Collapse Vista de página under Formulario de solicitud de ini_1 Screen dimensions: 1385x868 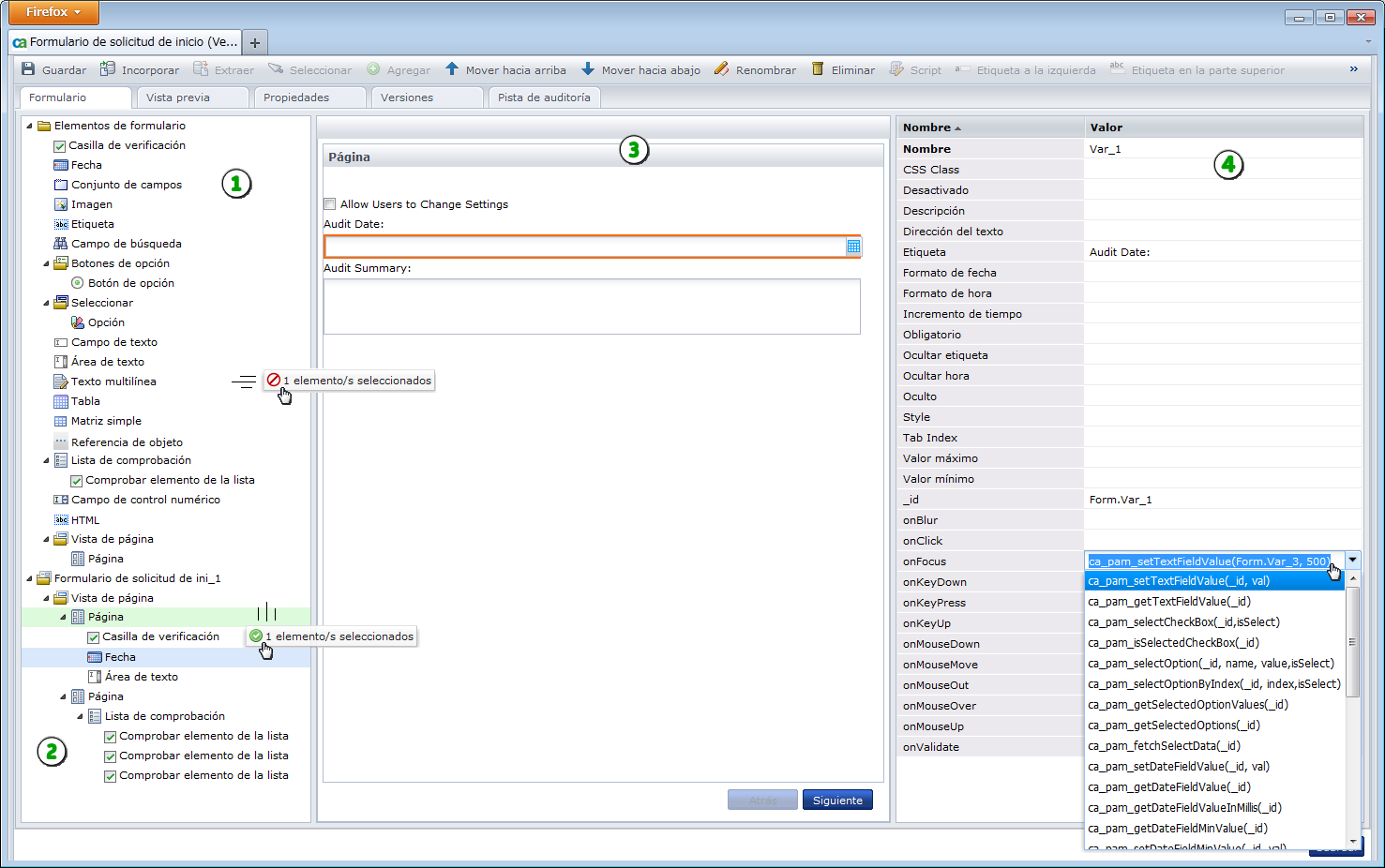[46, 598]
